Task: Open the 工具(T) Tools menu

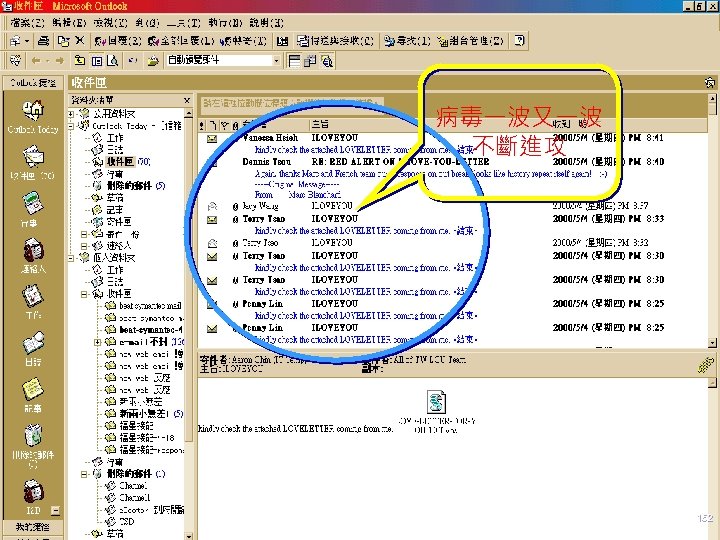Action: point(183,22)
